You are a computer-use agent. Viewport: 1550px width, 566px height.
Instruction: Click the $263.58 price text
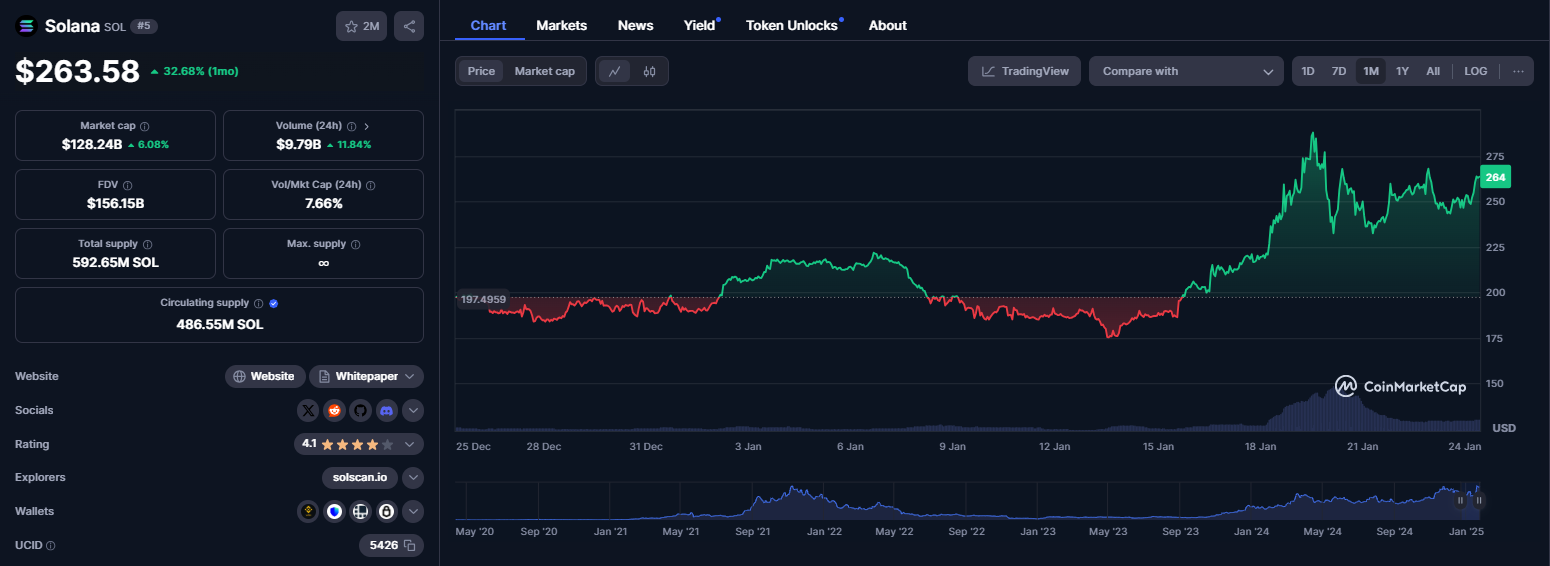click(77, 71)
